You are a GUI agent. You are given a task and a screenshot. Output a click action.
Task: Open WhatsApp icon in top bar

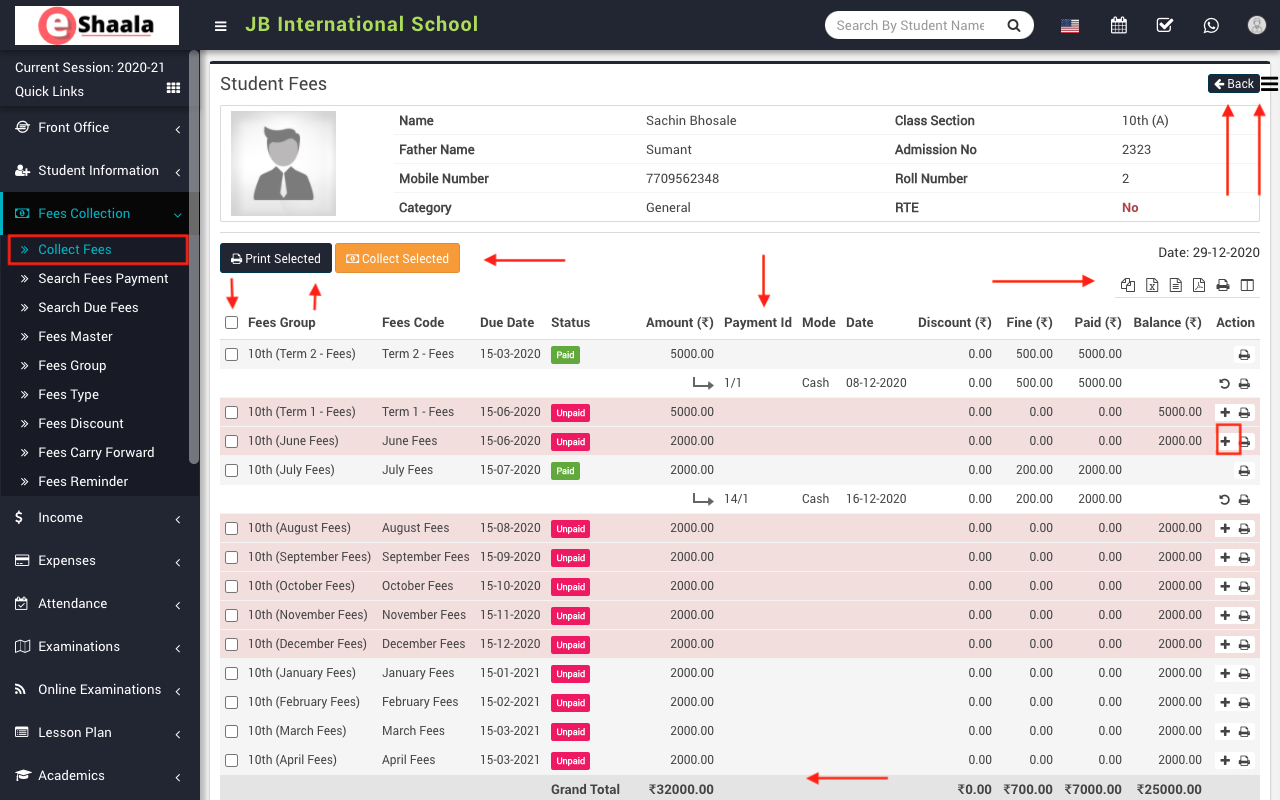1211,25
